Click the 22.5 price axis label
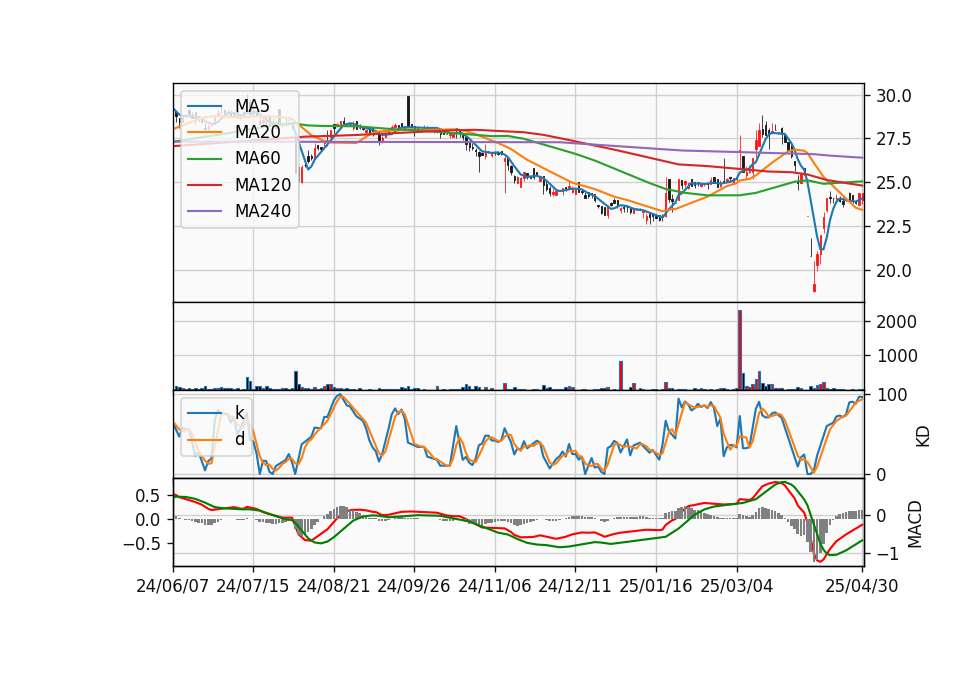 [894, 227]
